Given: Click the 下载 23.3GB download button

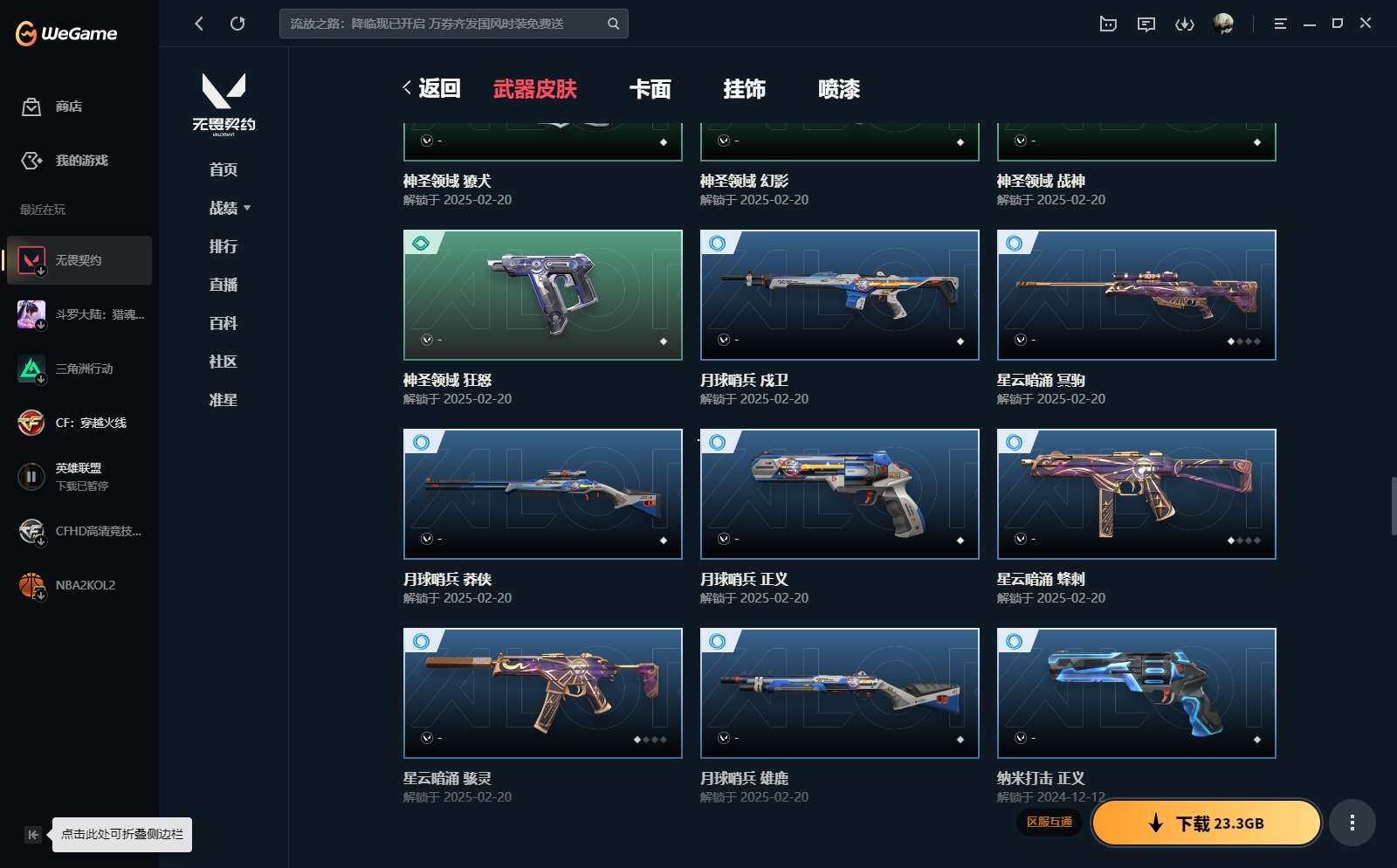Looking at the screenshot, I should (x=1207, y=823).
